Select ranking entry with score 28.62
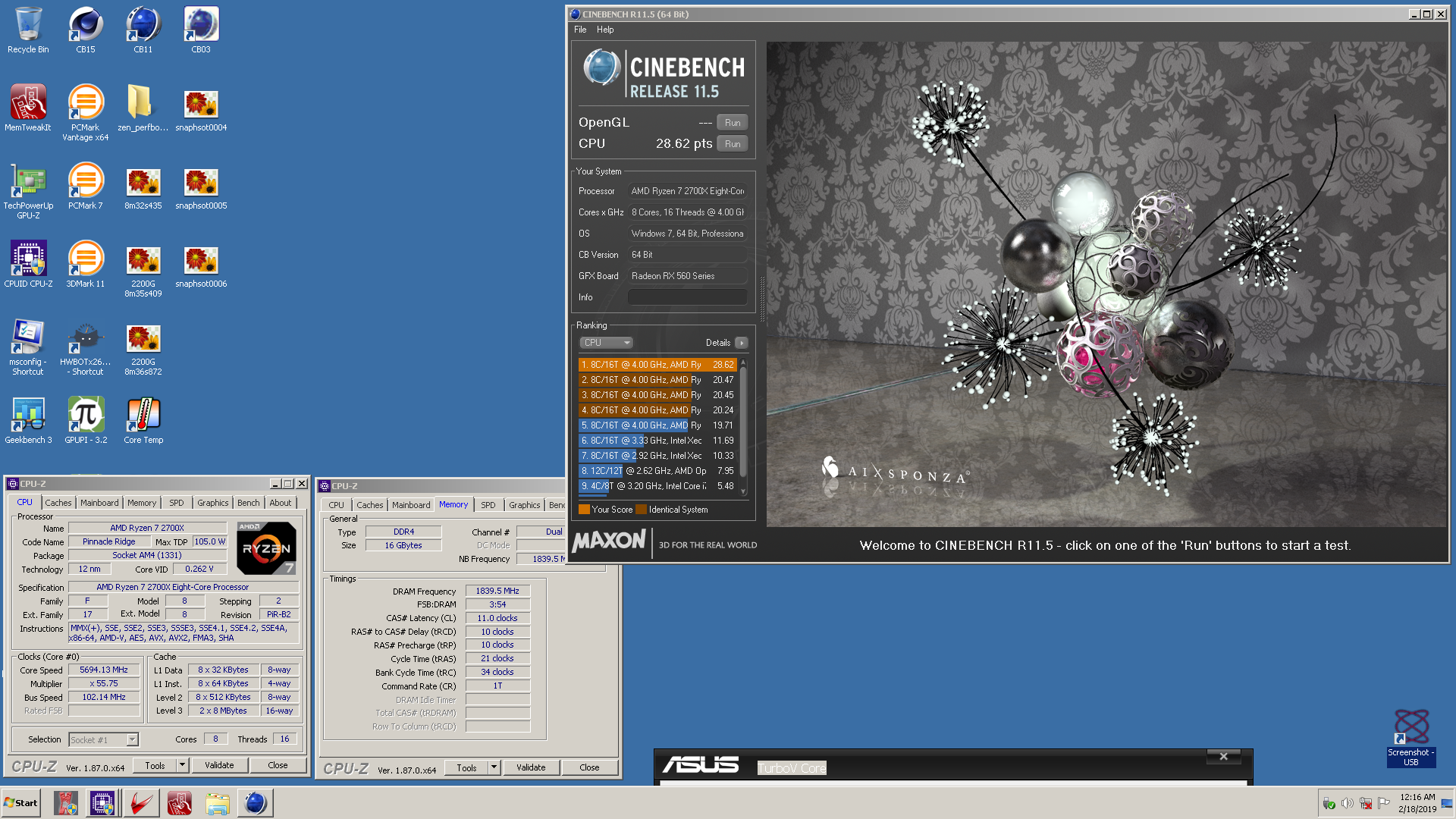Image resolution: width=1456 pixels, height=819 pixels. click(x=657, y=365)
